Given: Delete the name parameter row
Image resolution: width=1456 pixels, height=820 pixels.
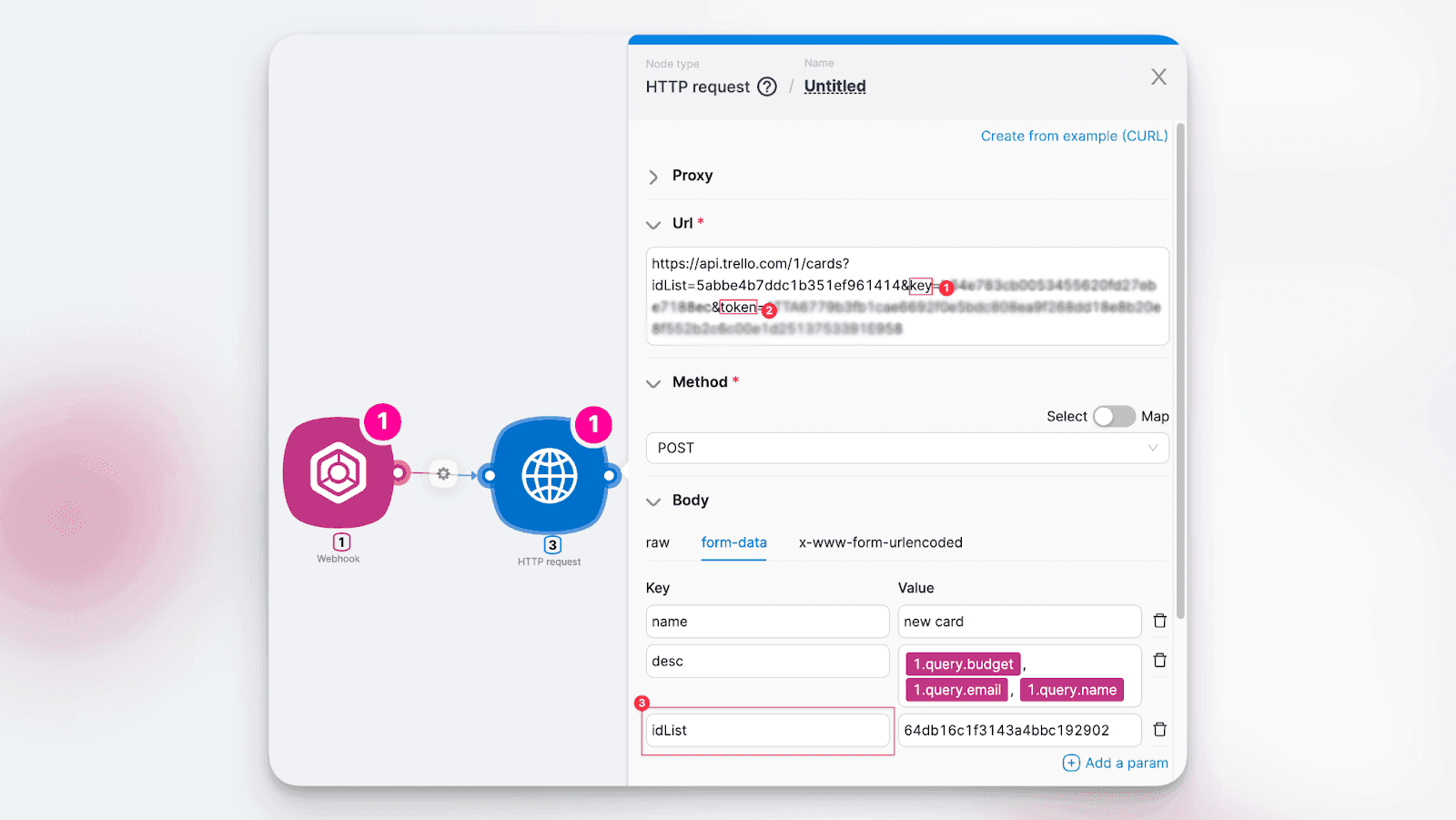Looking at the screenshot, I should pyautogui.click(x=1159, y=621).
